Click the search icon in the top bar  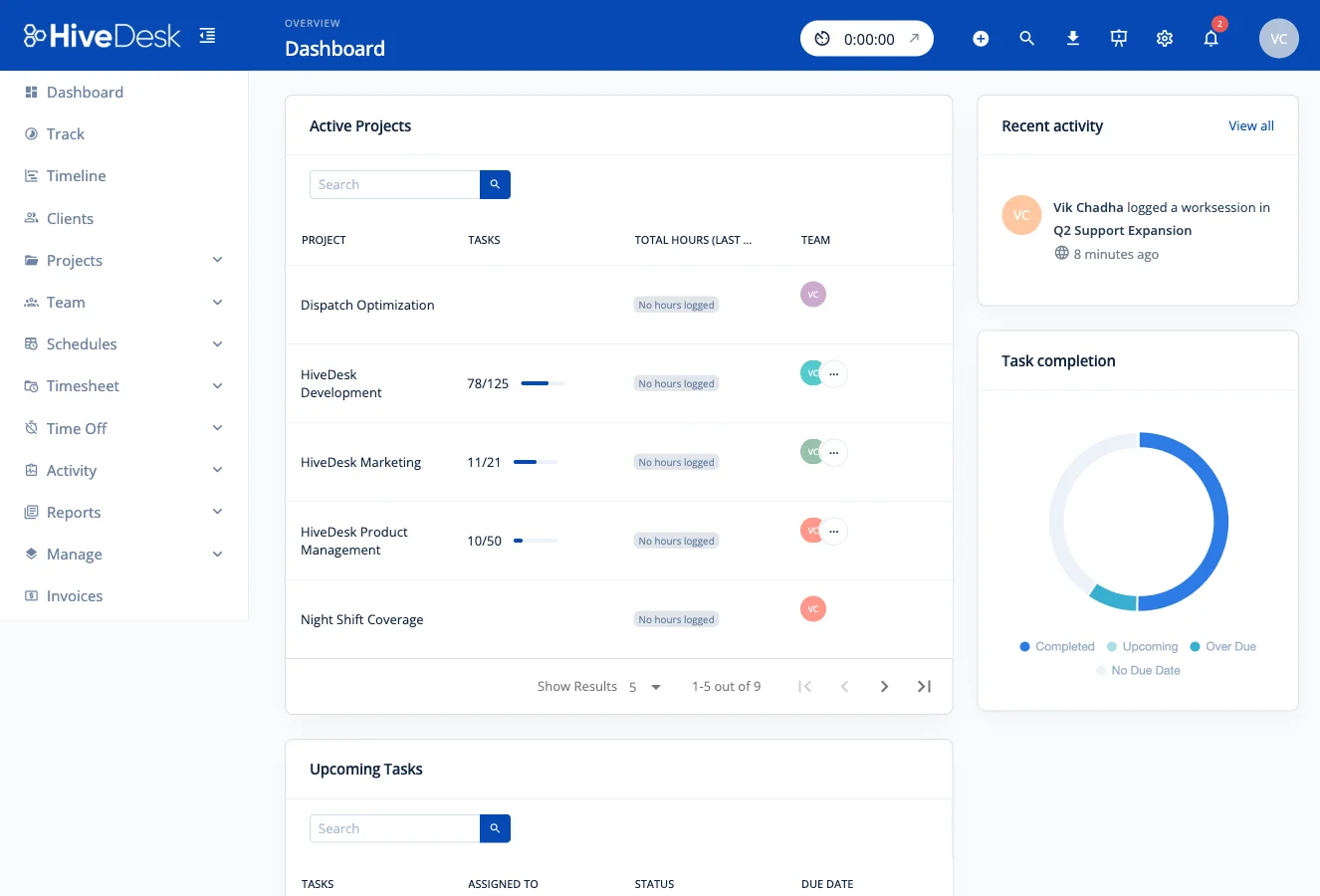(1026, 38)
